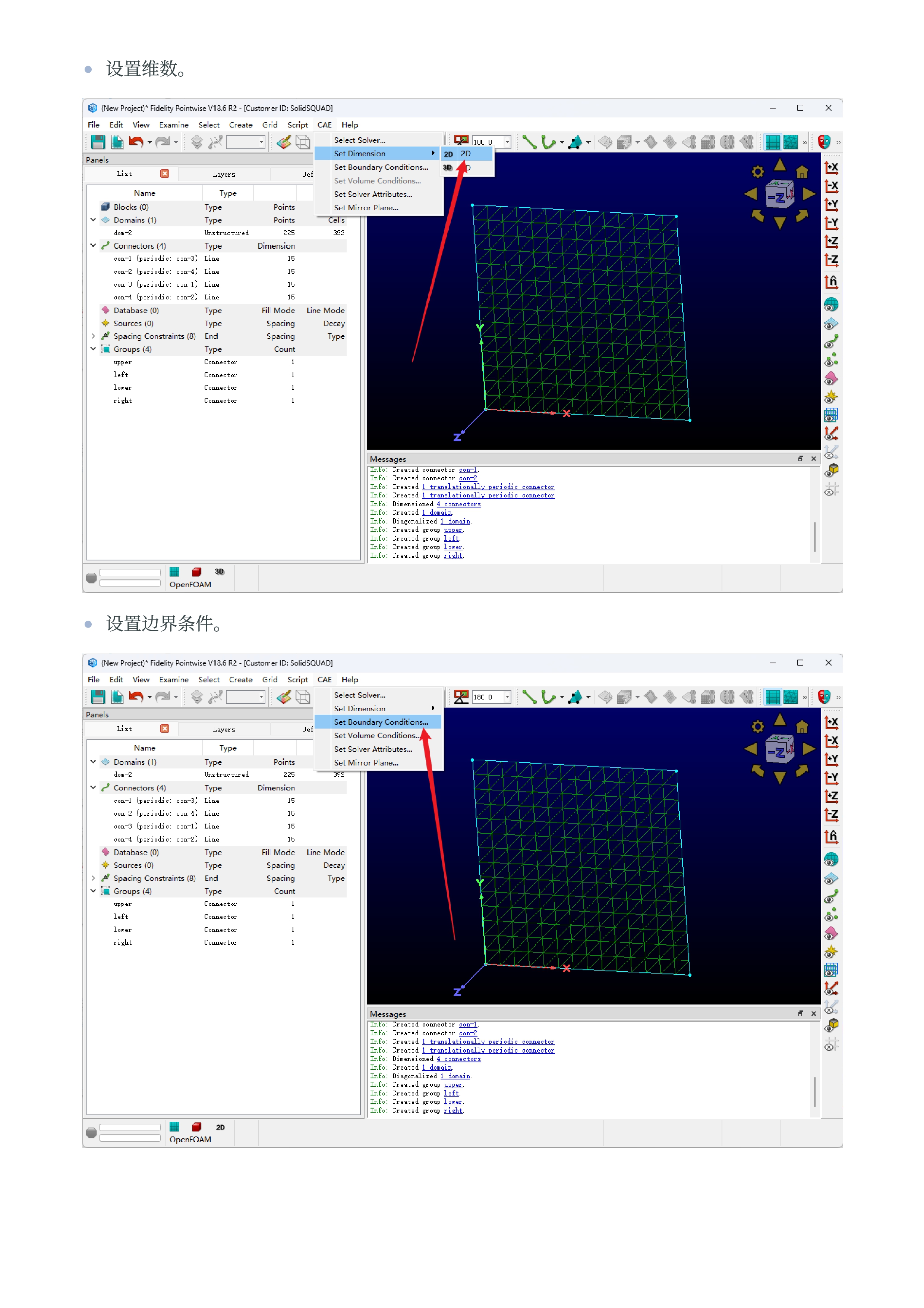Click the Save icon in top screenshot toolbar

click(98, 142)
